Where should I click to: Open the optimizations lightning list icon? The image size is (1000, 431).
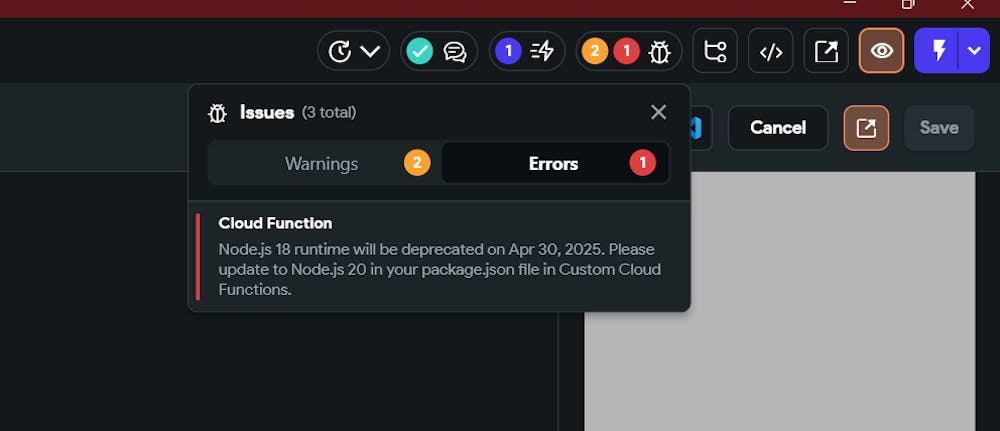(x=542, y=51)
